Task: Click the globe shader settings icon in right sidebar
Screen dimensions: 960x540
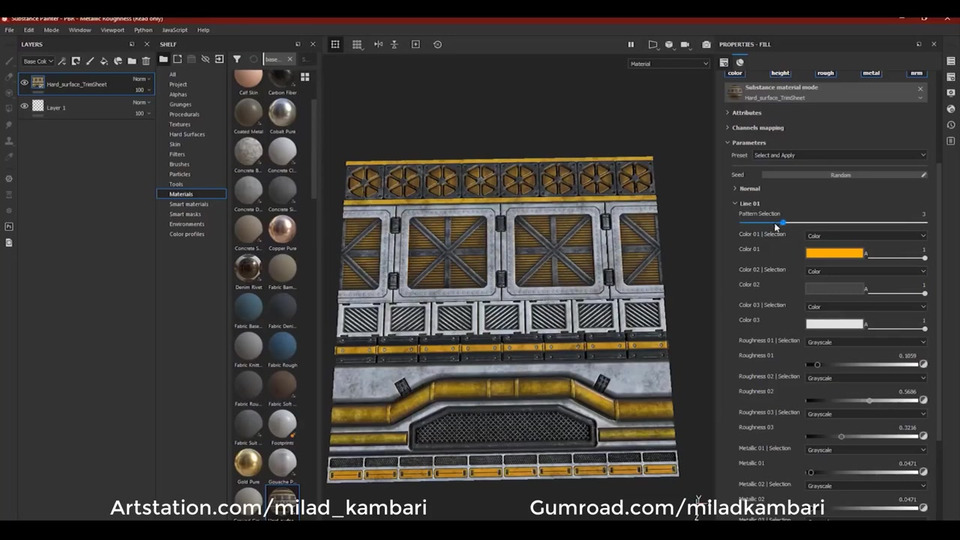Action: click(950, 109)
